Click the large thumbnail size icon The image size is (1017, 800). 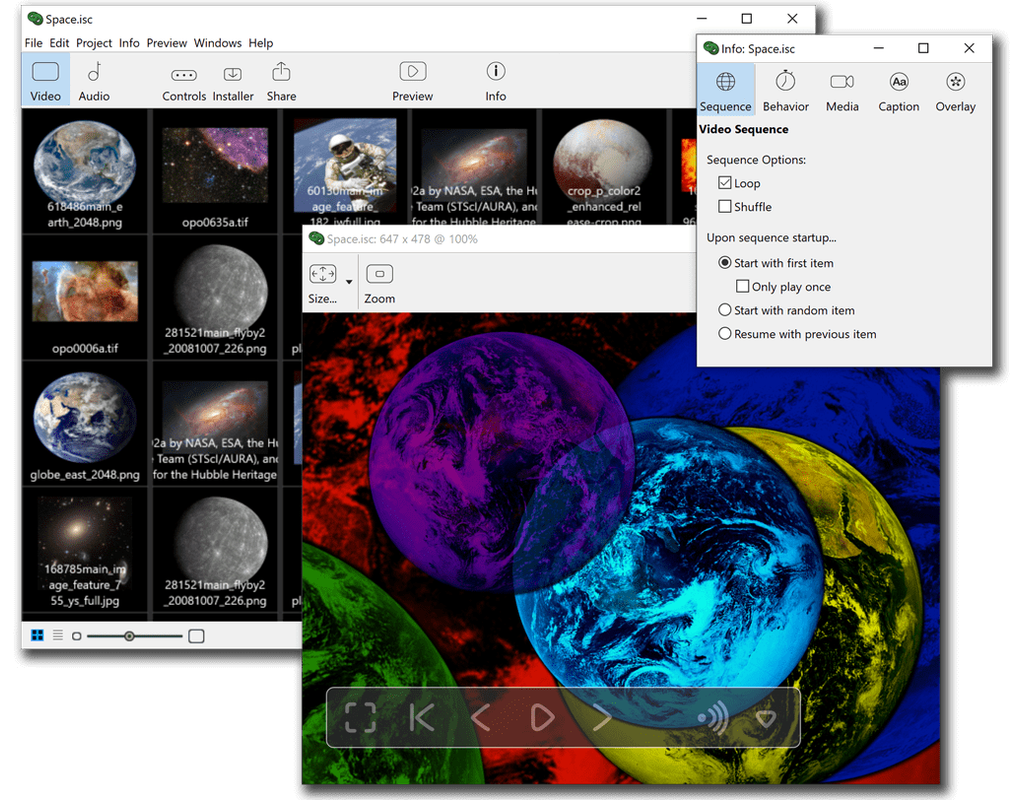(x=196, y=636)
